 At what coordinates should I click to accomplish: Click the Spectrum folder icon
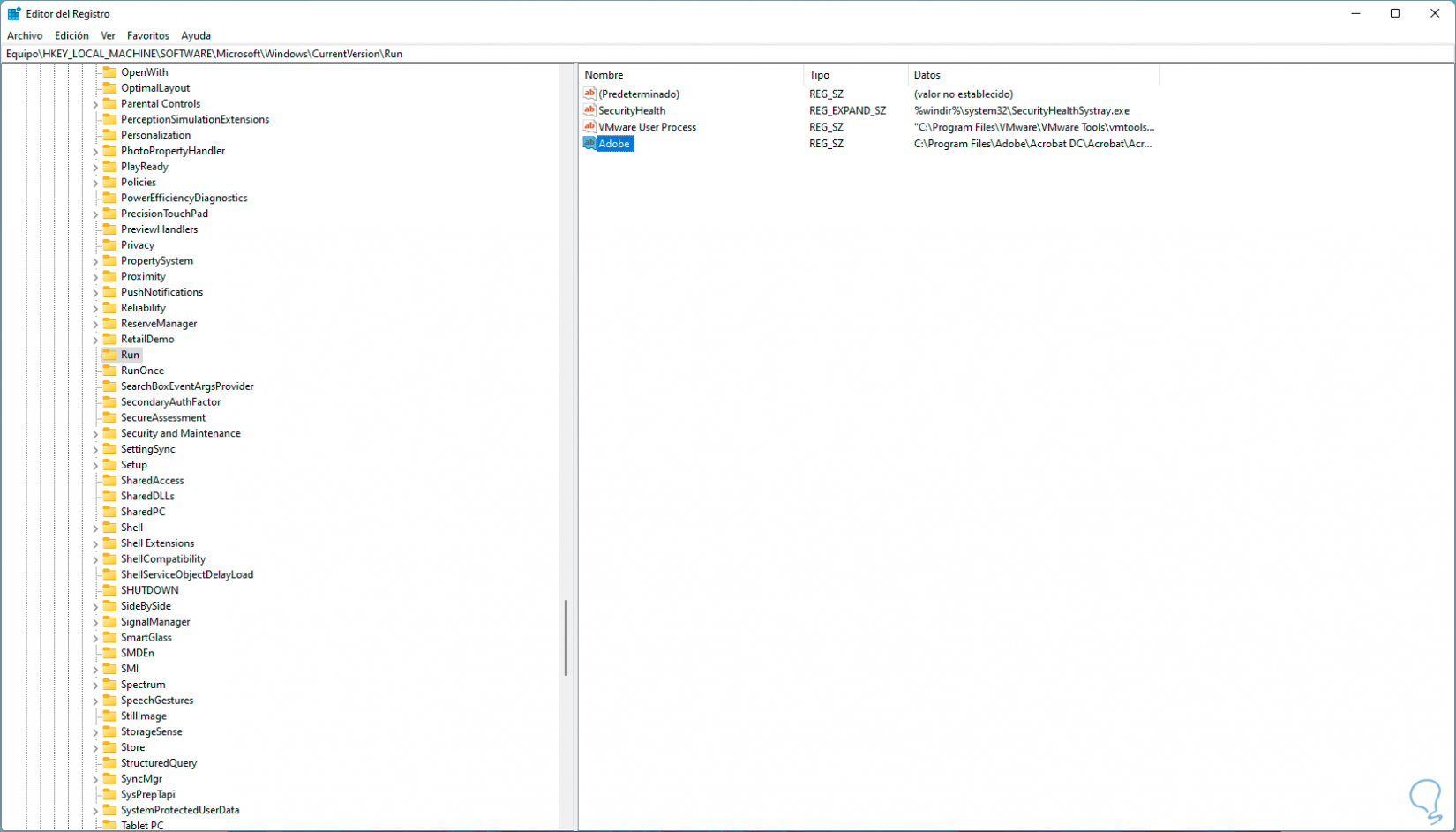pos(109,685)
